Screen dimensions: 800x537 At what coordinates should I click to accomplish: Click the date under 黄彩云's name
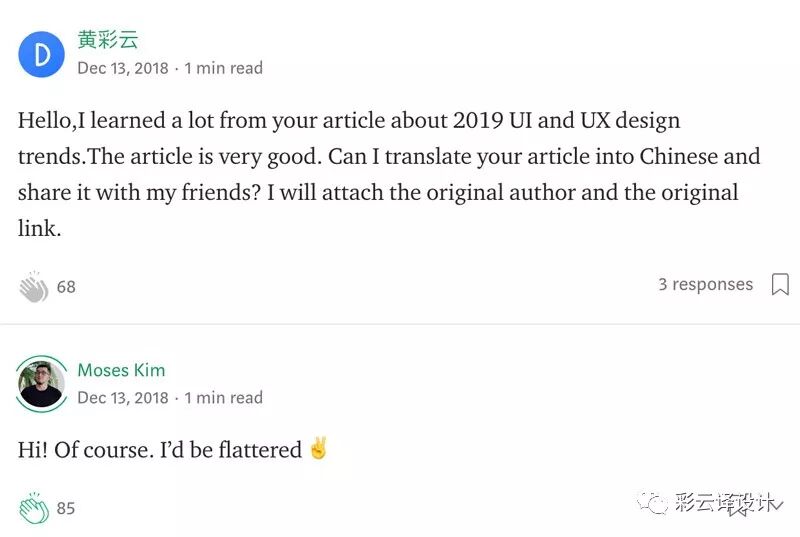(x=123, y=68)
